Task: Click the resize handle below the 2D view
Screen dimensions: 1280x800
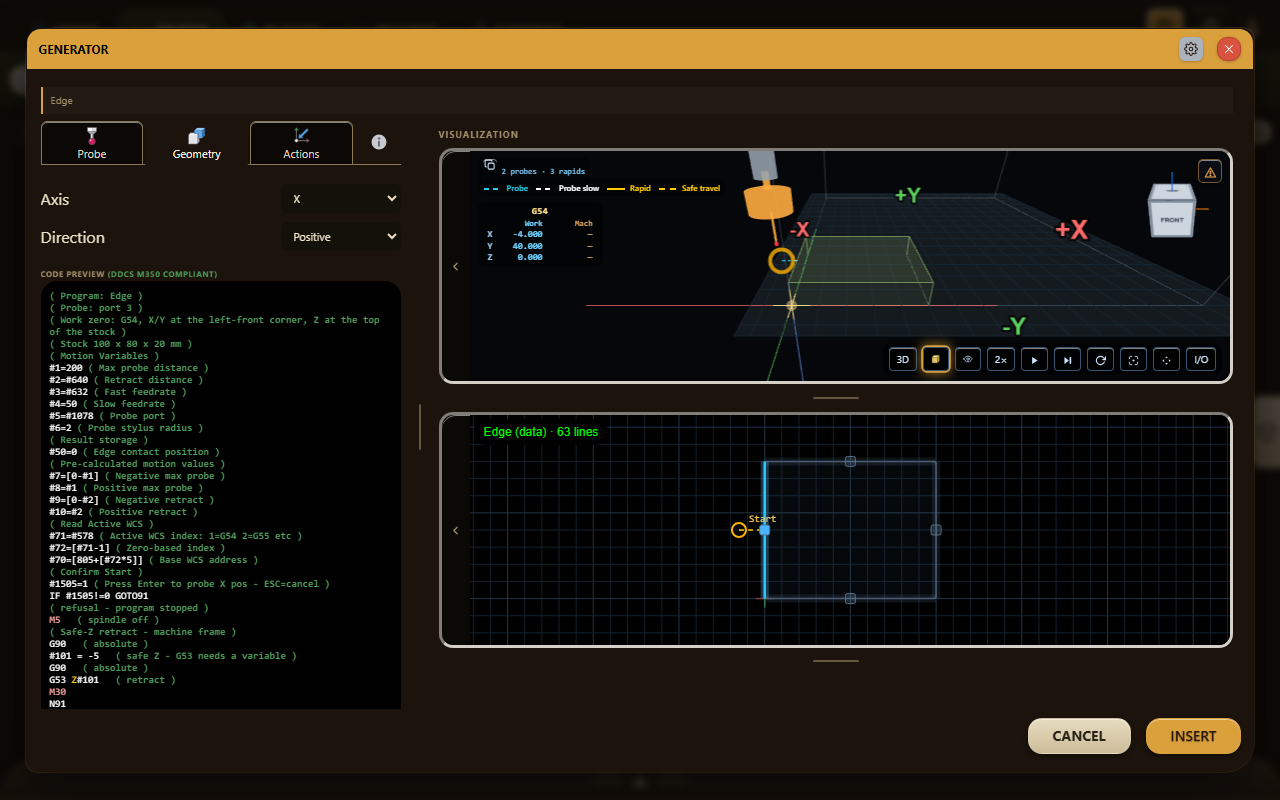Action: point(836,660)
